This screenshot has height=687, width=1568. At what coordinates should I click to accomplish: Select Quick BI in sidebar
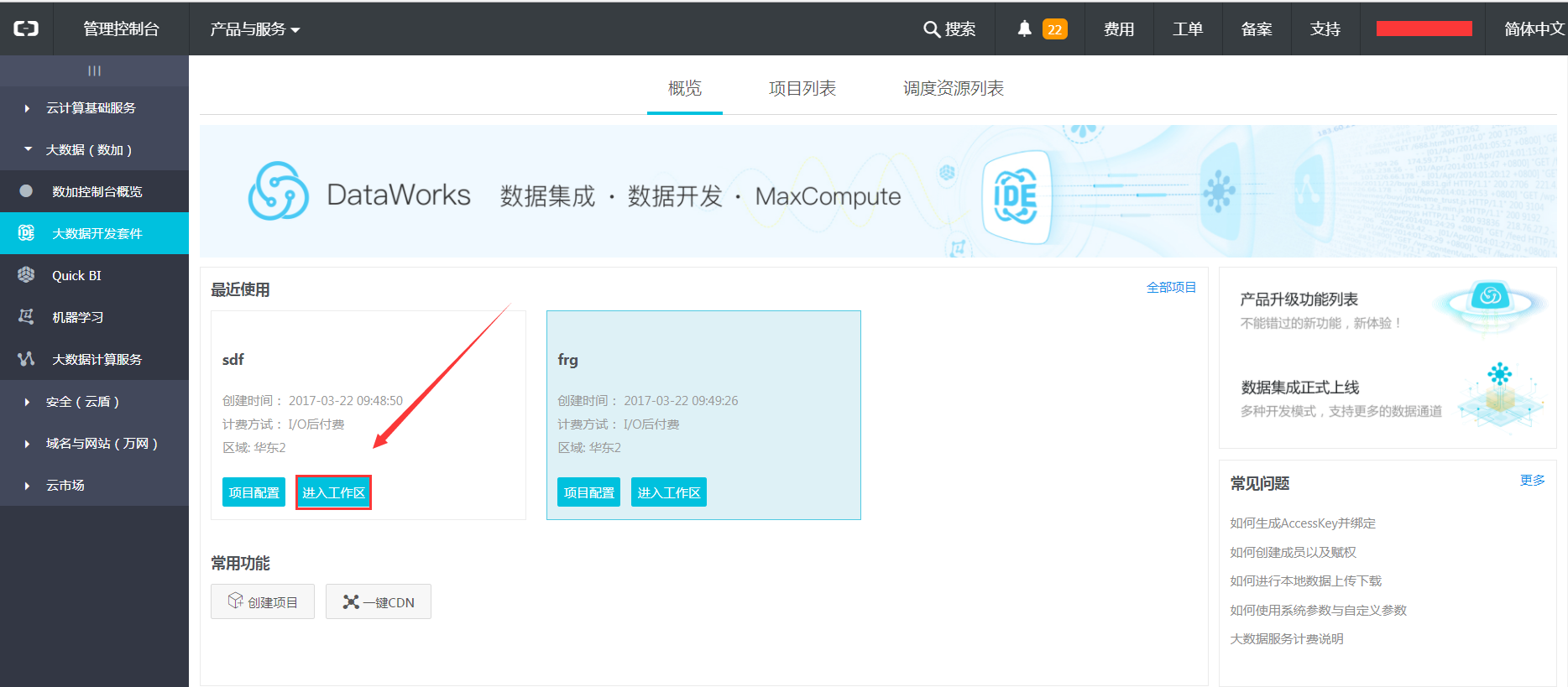[x=94, y=275]
